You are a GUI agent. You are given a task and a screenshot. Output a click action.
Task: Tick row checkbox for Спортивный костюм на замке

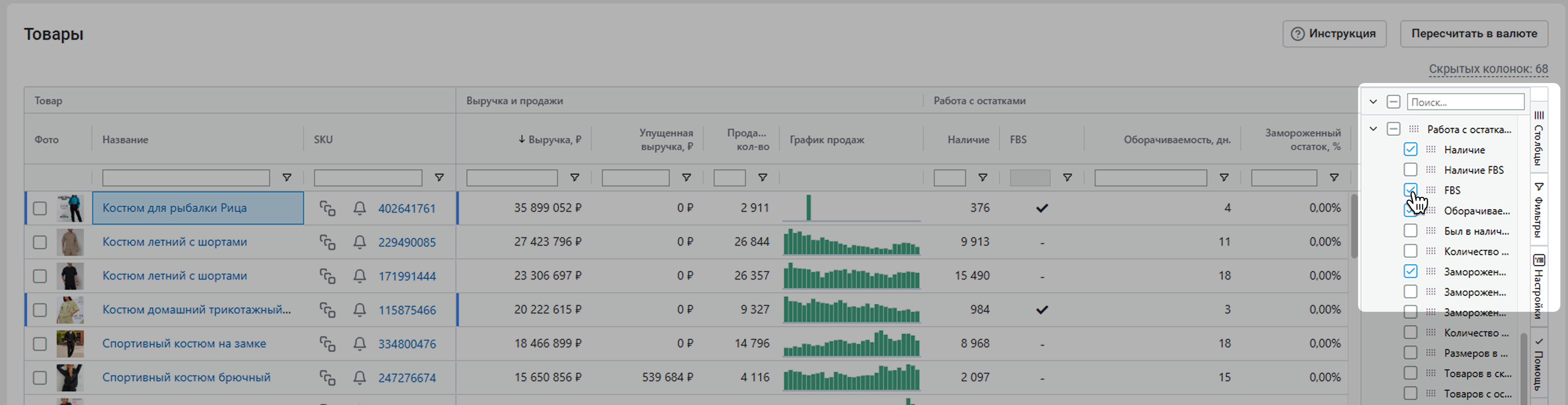click(x=39, y=344)
